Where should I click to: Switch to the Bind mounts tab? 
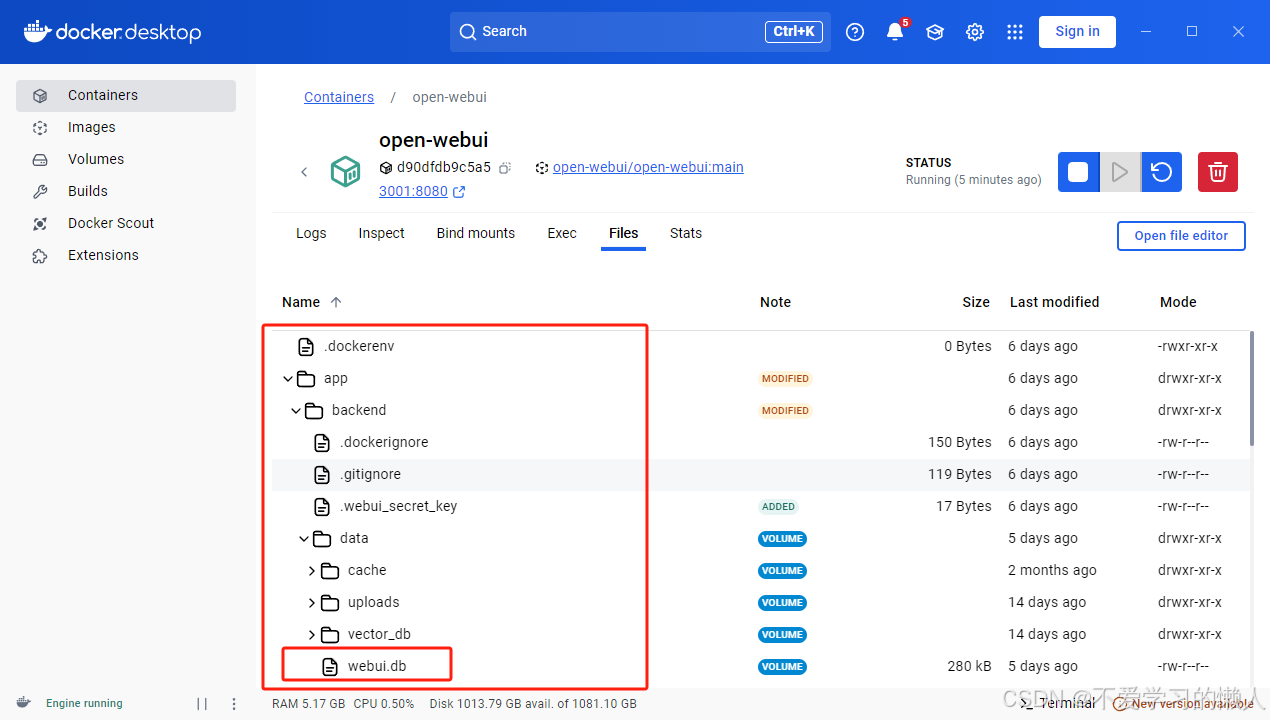point(476,233)
